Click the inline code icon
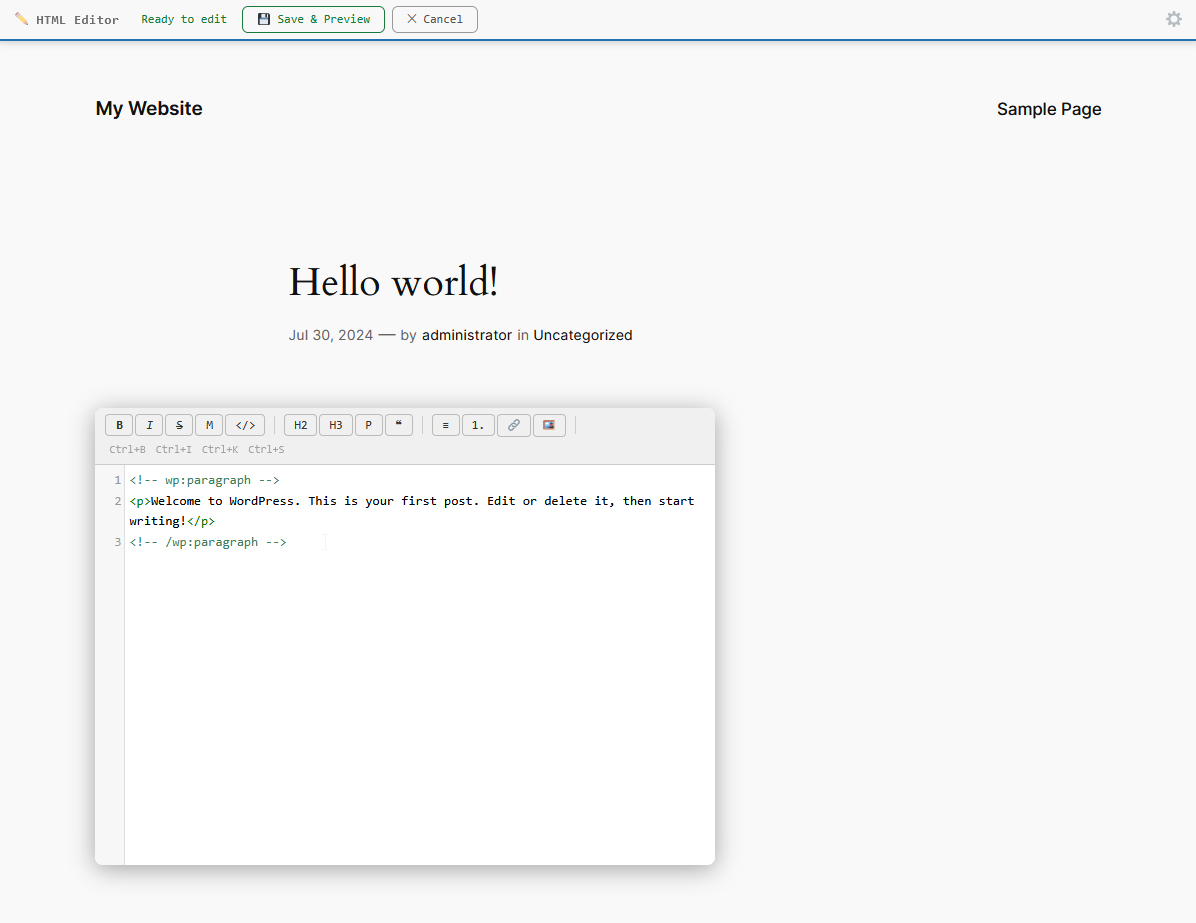Image resolution: width=1196 pixels, height=923 pixels. click(x=245, y=425)
